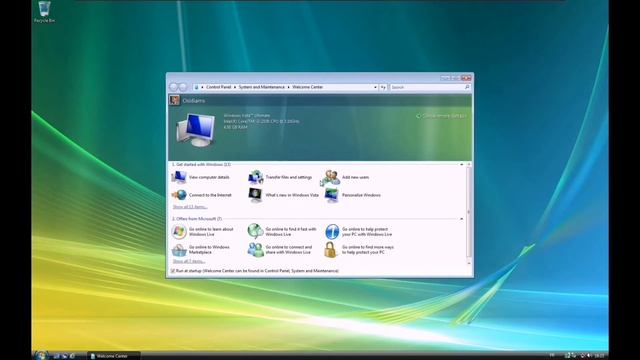Open the Personalize Windows icon

pyautogui.click(x=331, y=195)
